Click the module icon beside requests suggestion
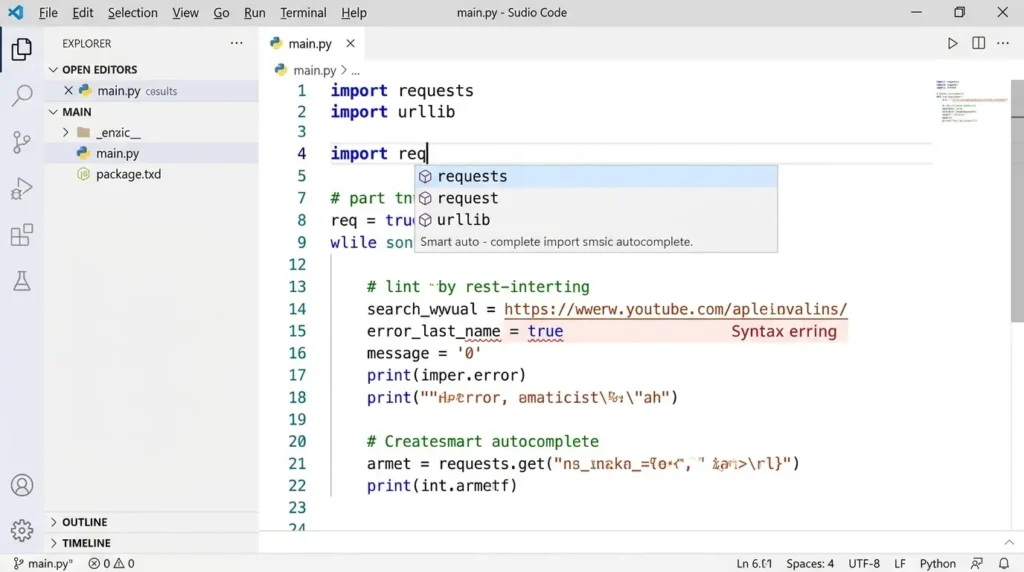Image resolution: width=1024 pixels, height=572 pixels. [x=425, y=176]
